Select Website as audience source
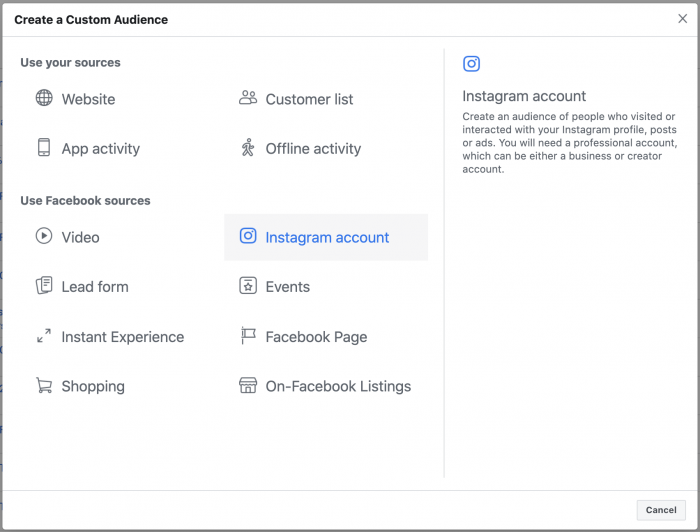Image resolution: width=700 pixels, height=532 pixels. coord(88,99)
